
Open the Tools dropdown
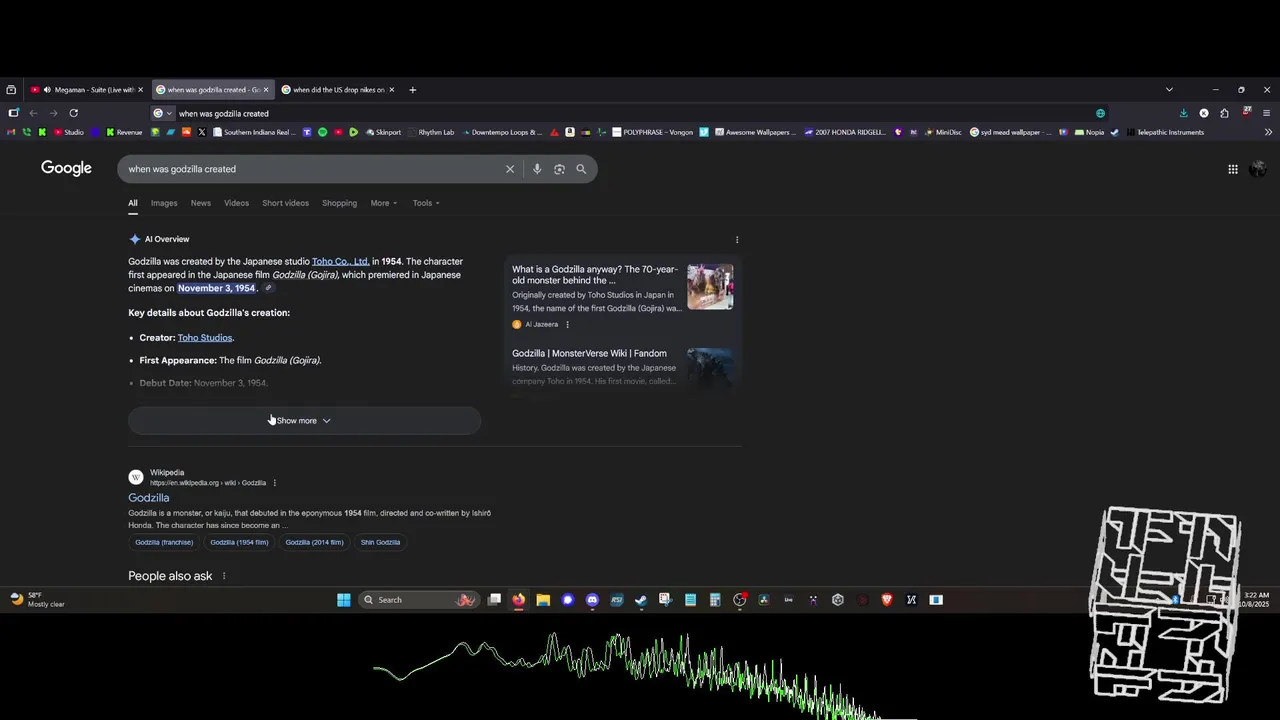[426, 203]
